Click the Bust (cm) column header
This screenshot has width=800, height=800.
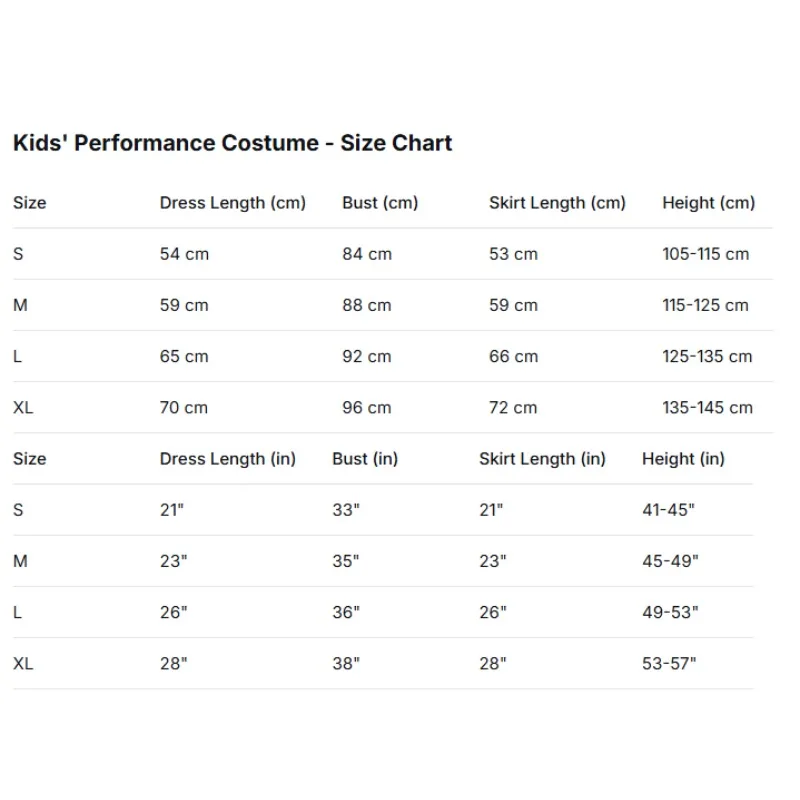click(x=380, y=203)
